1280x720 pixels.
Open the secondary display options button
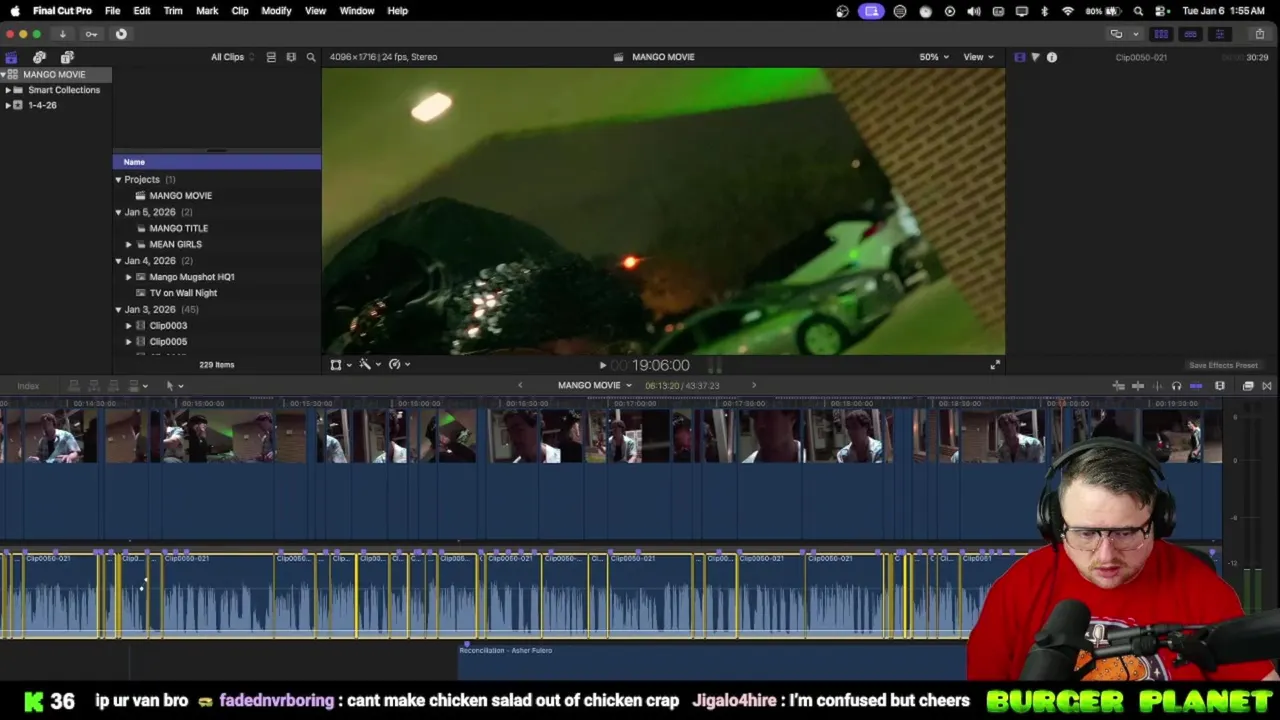[1116, 34]
